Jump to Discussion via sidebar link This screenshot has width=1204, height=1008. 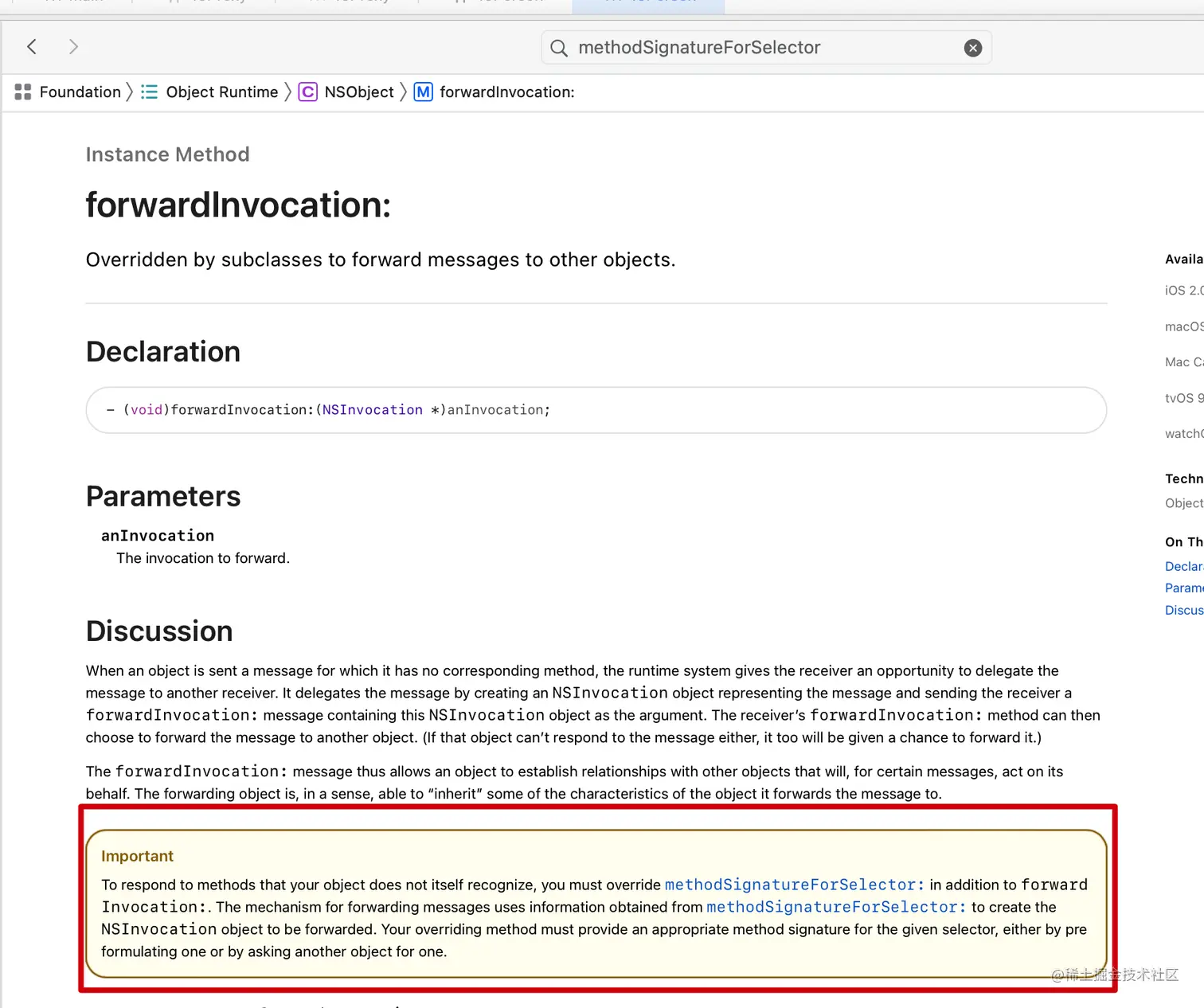[x=1184, y=610]
